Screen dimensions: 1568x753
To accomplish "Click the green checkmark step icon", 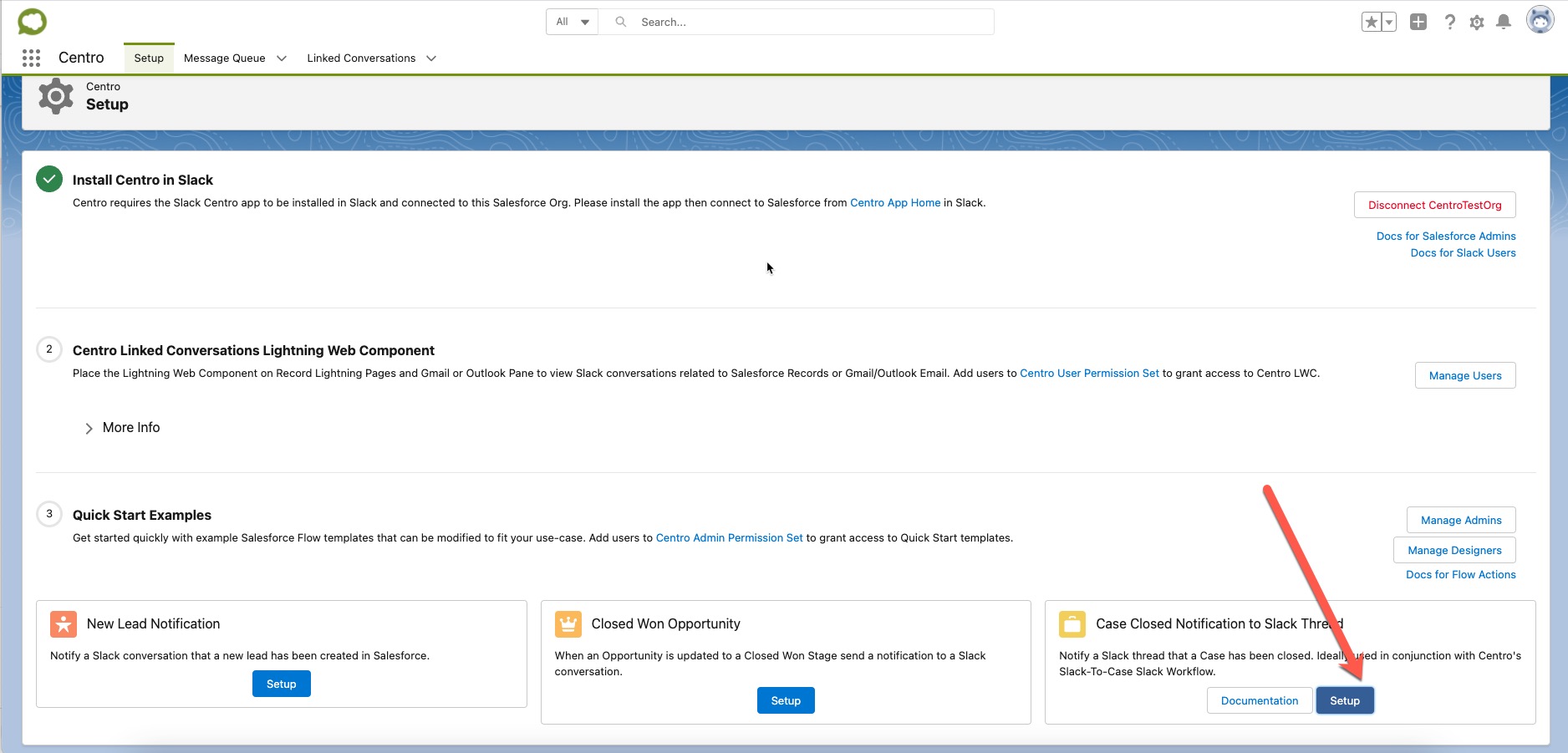I will tap(49, 179).
